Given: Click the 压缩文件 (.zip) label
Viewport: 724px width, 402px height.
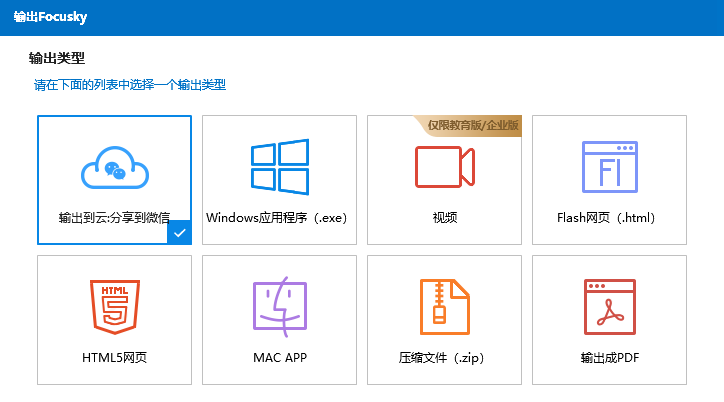Looking at the screenshot, I should pos(441,358).
